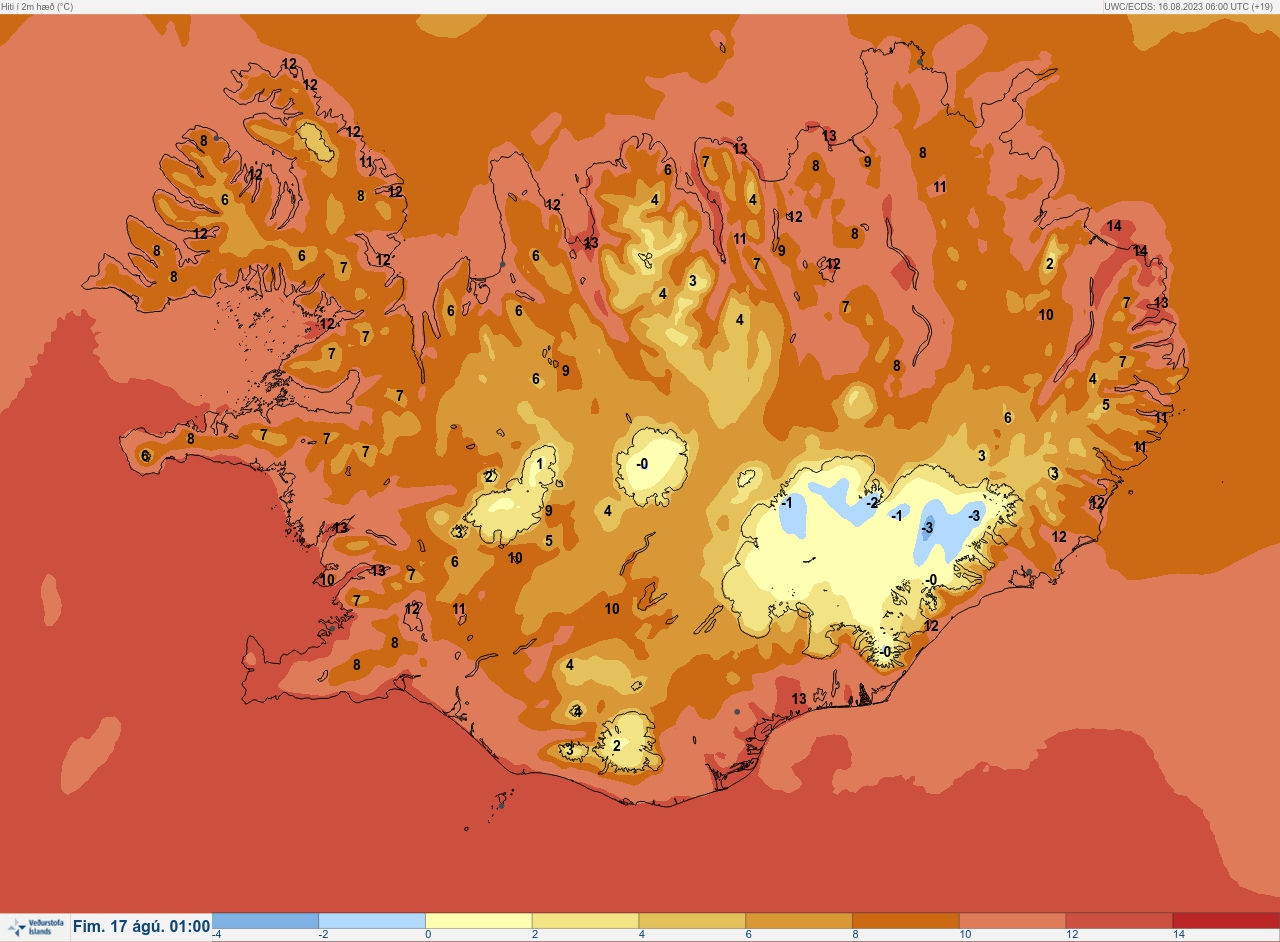Select the red 12 to 14 legend swatch

[1119, 921]
